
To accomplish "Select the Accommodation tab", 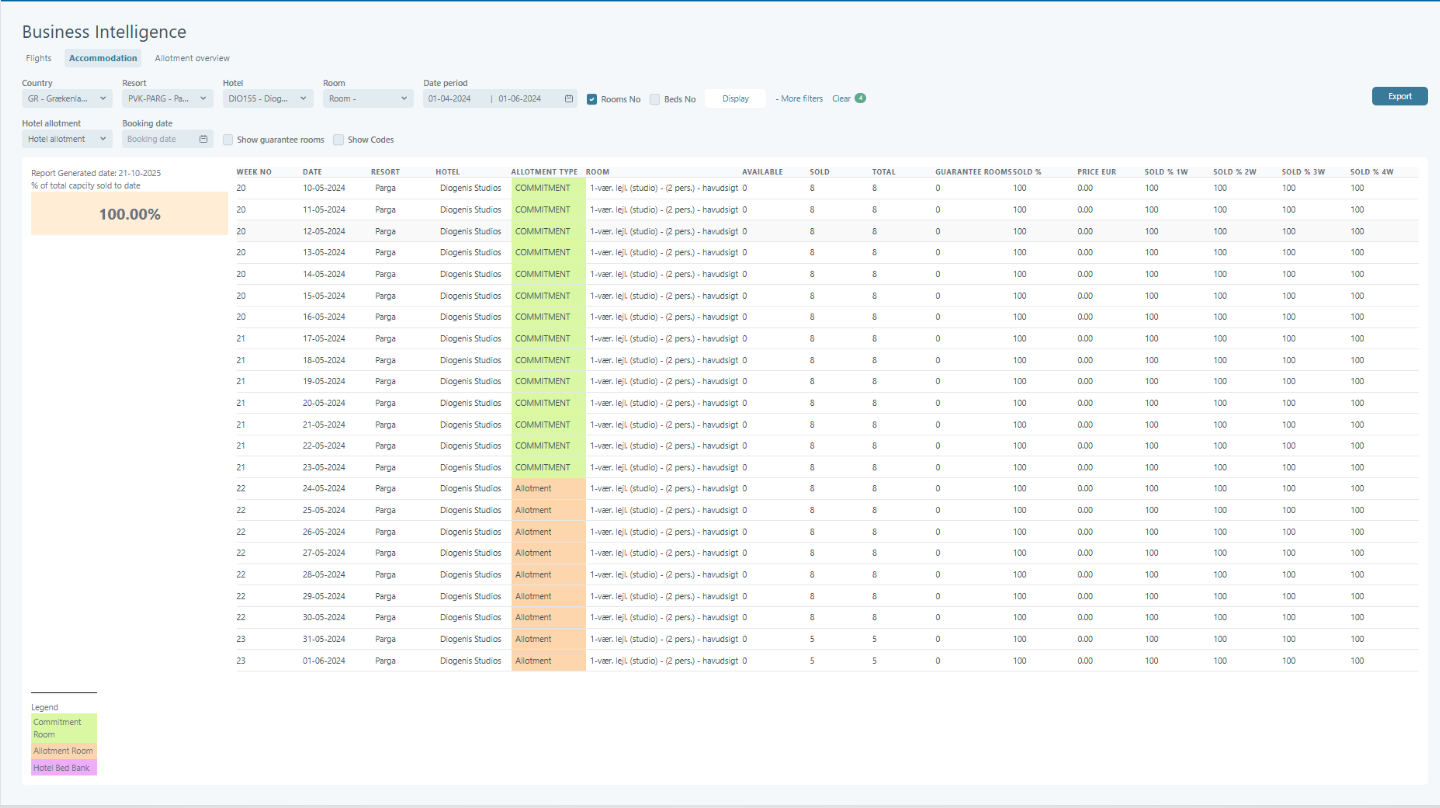I will (102, 58).
